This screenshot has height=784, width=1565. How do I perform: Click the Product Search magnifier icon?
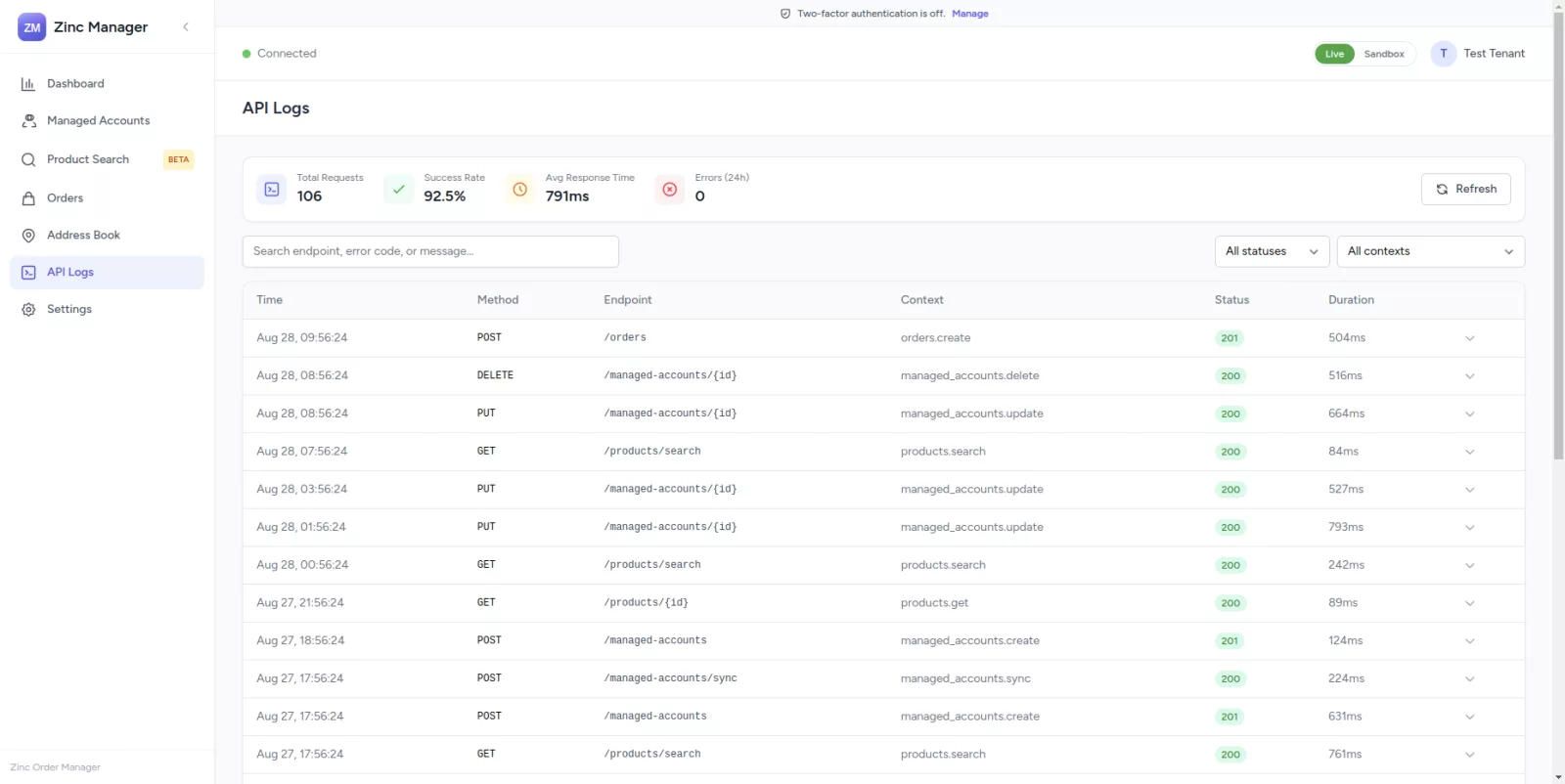point(28,159)
